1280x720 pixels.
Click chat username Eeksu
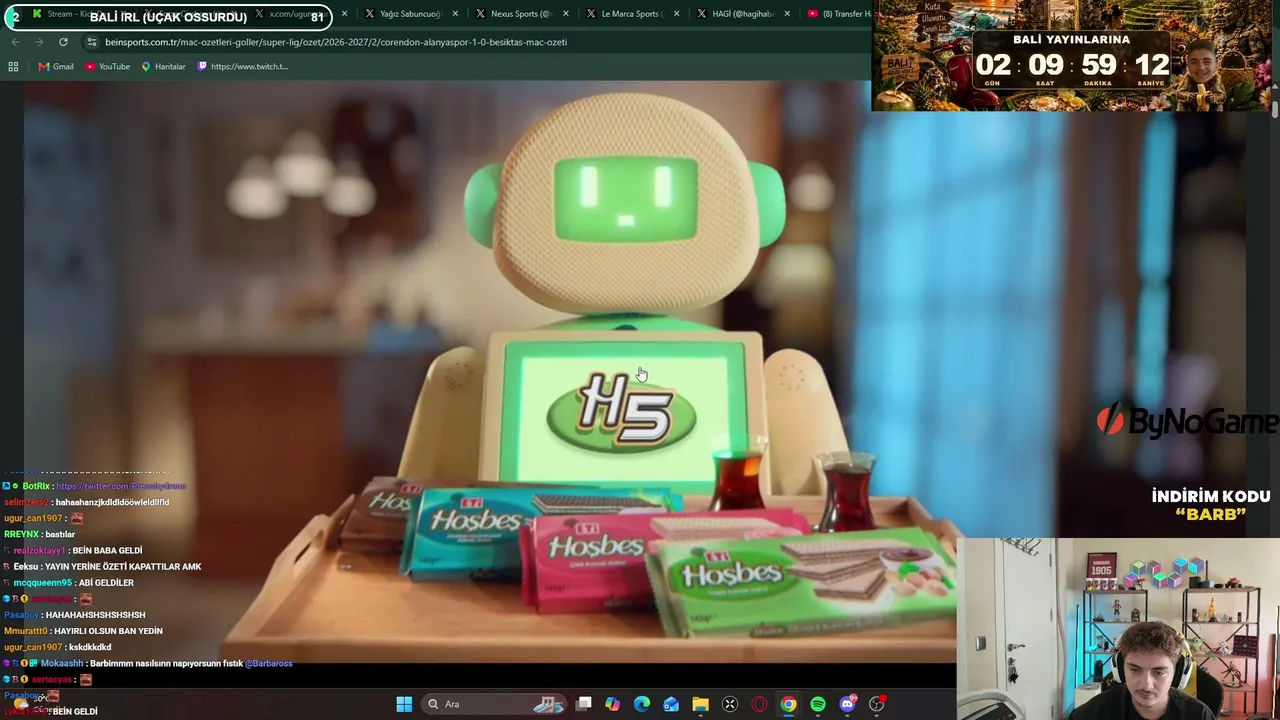pos(26,566)
